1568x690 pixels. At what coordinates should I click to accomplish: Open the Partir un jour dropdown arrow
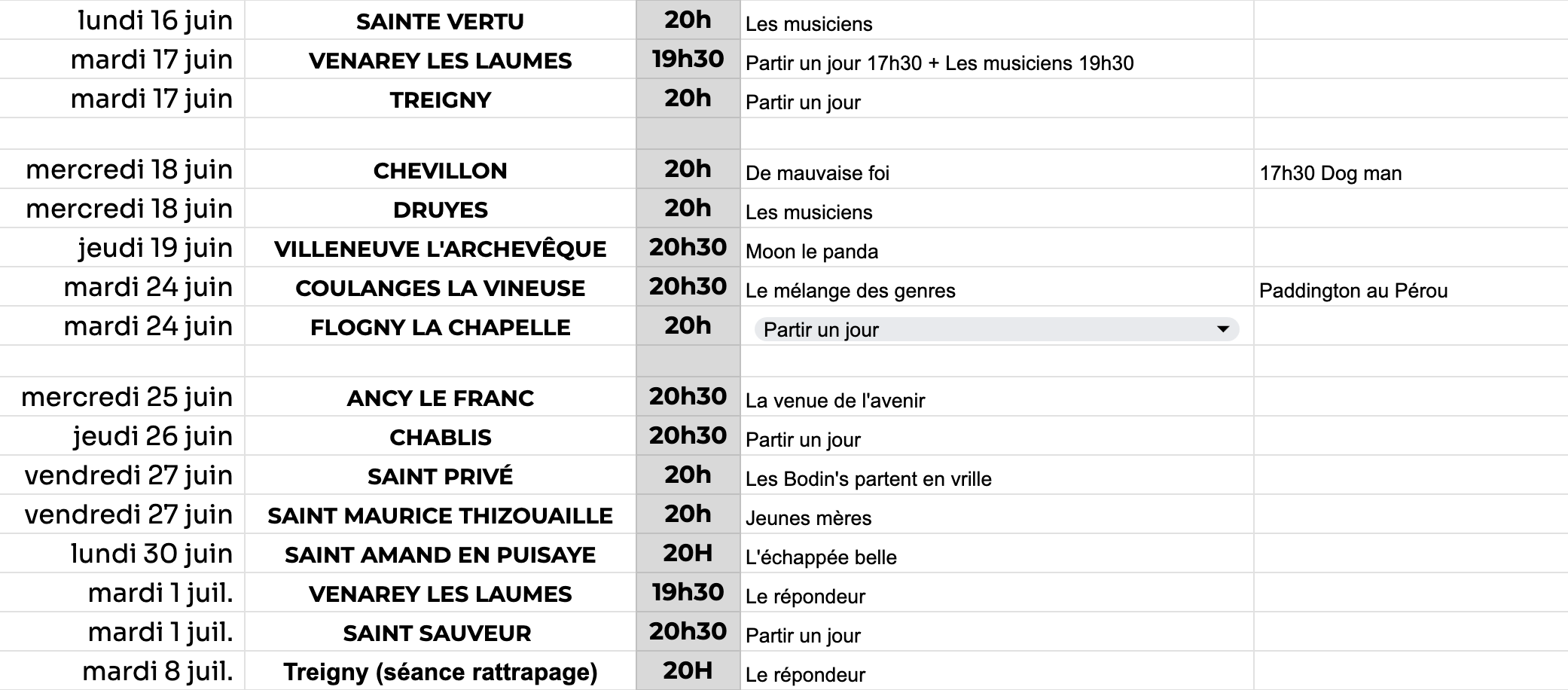pos(1223,329)
